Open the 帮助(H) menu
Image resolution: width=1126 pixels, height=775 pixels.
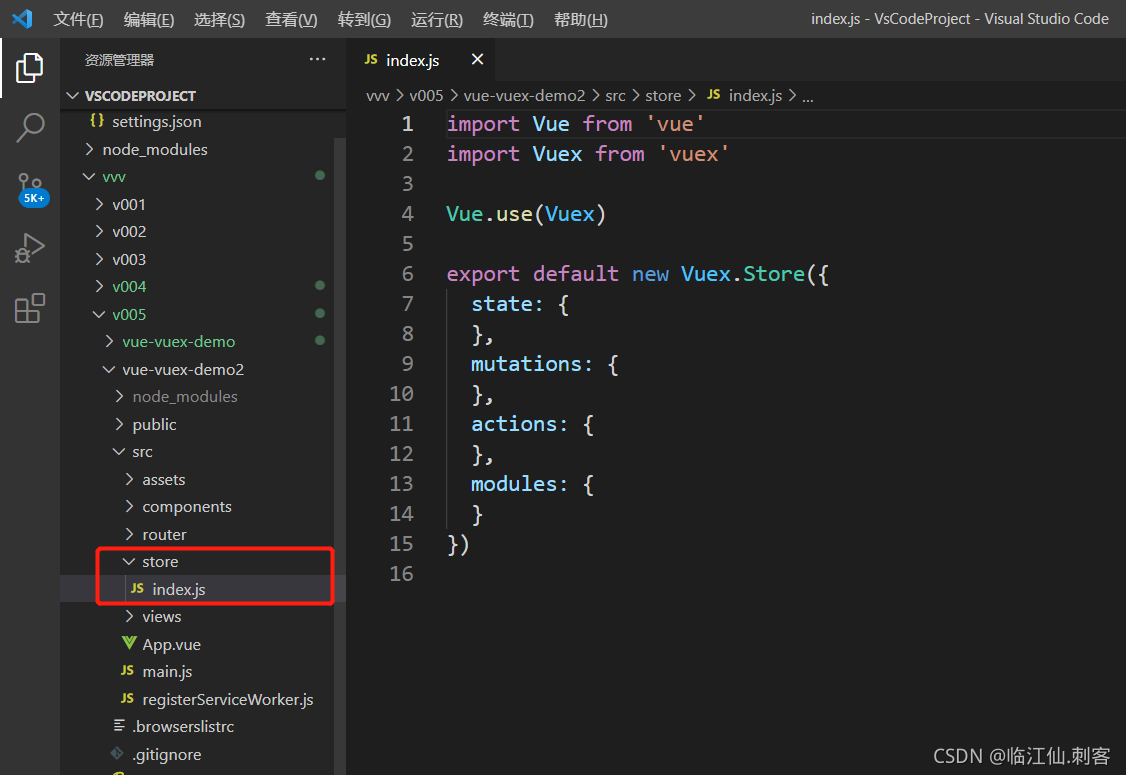click(x=580, y=19)
